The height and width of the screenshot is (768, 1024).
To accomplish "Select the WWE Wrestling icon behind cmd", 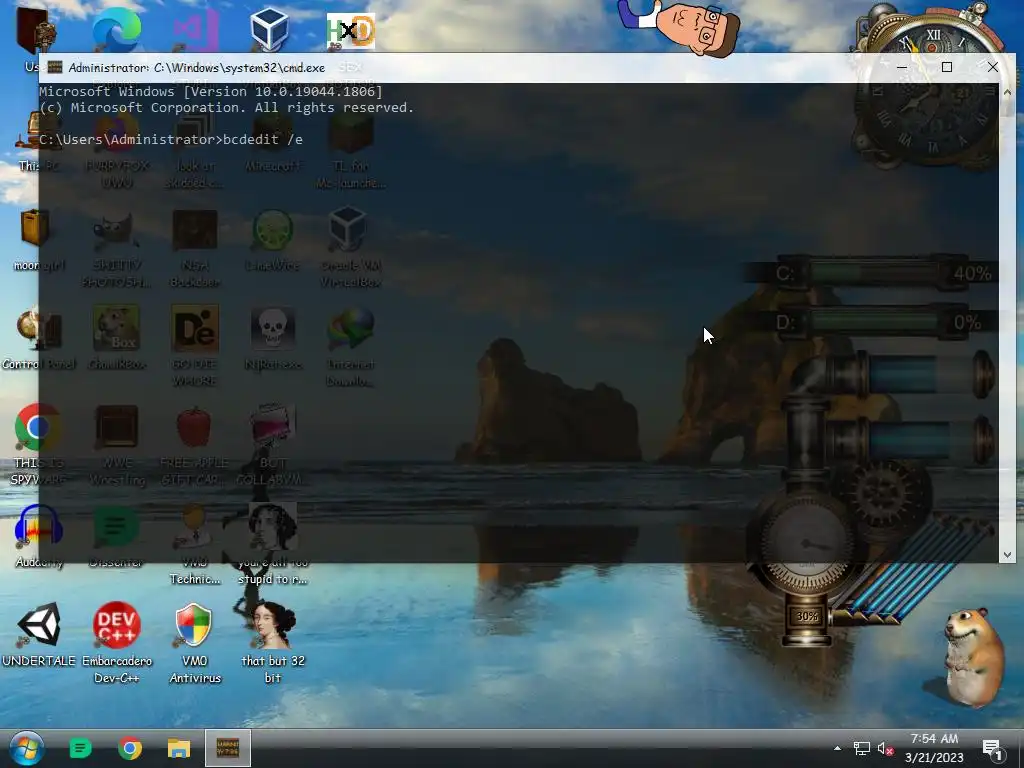I will pos(117,444).
